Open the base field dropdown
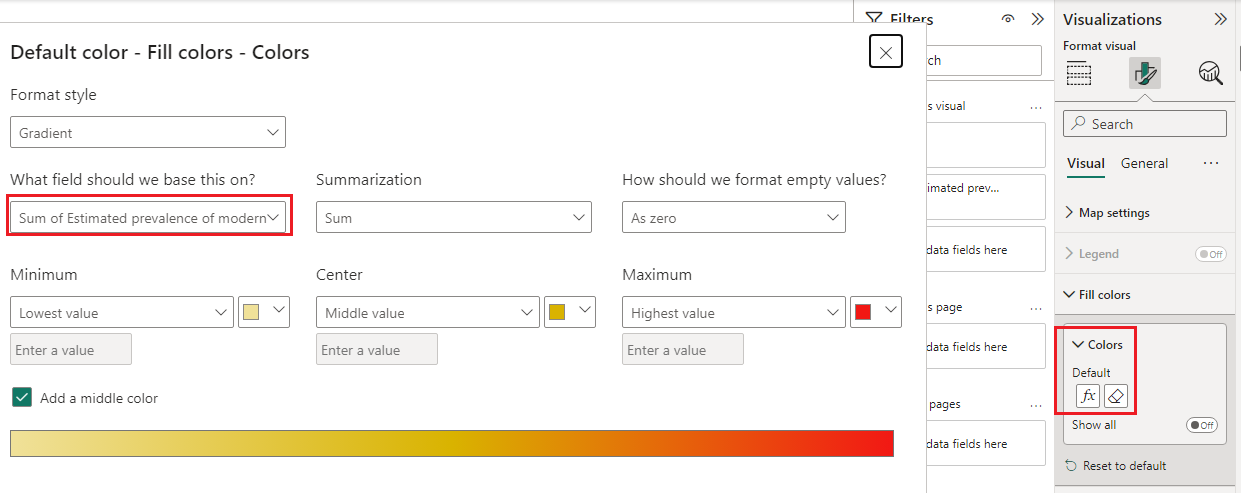 click(x=148, y=217)
